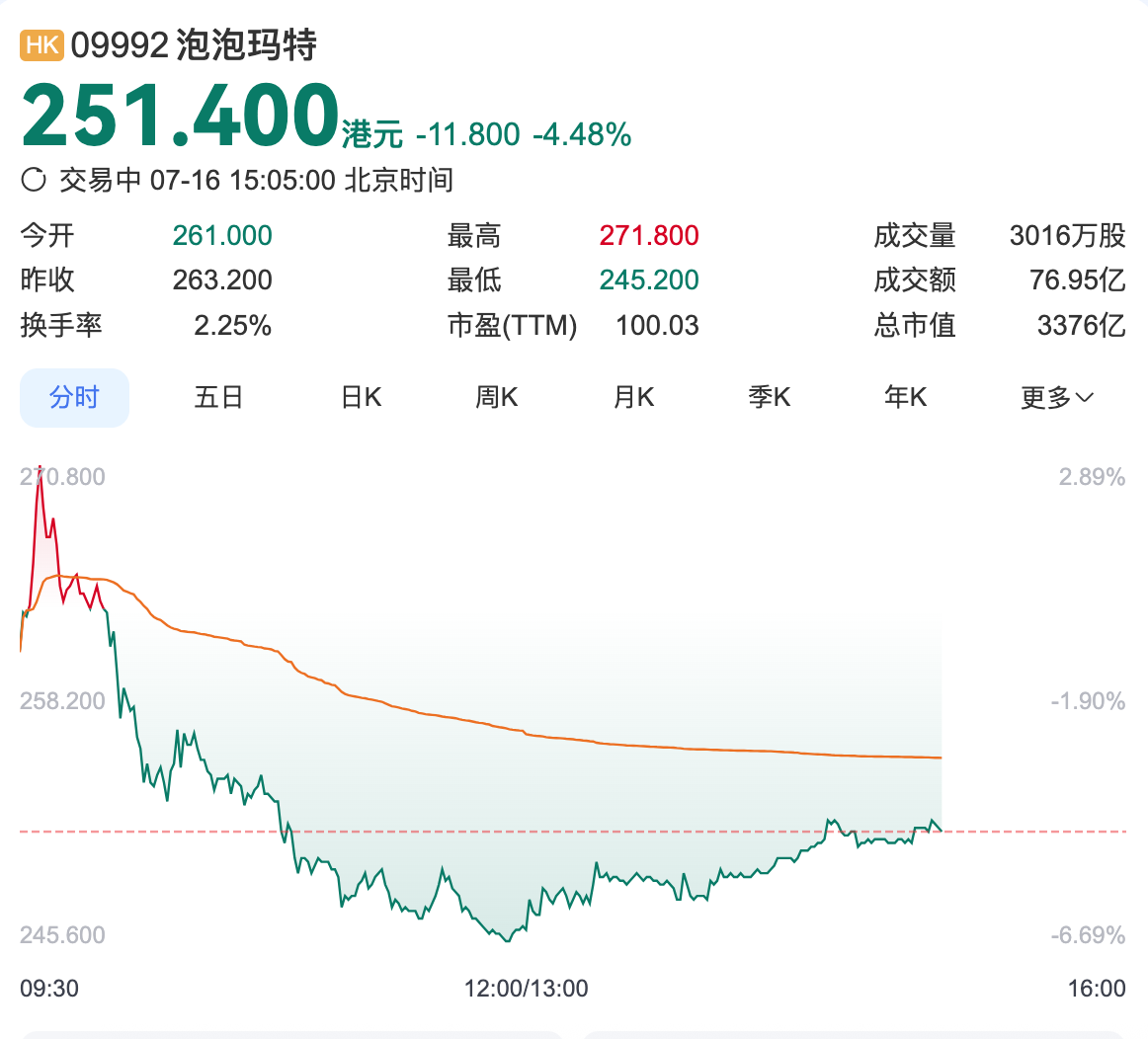Switch to the 年K yearly chart tab
Image resolution: width=1148 pixels, height=1039 pixels.
pos(904,396)
